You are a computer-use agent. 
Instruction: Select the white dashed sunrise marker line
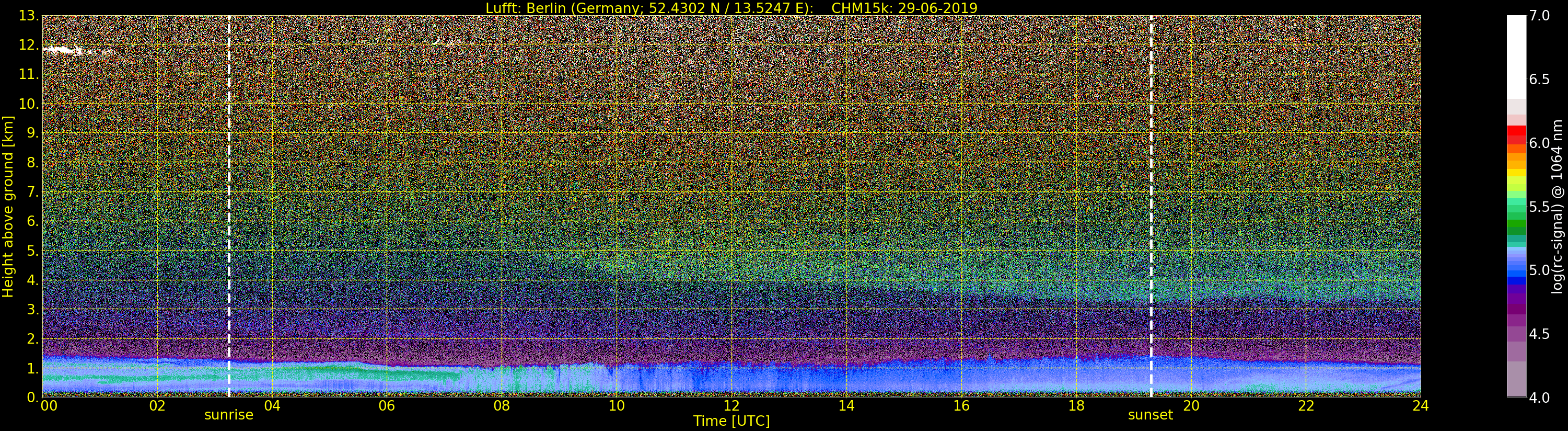229,207
